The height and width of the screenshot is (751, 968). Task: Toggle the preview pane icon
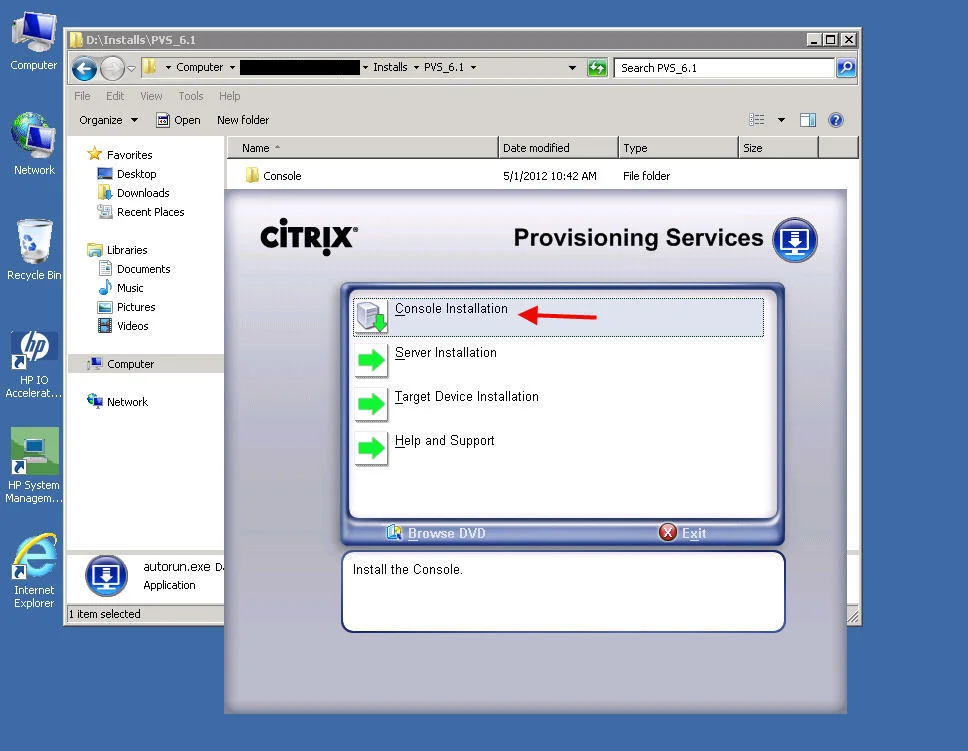[x=807, y=120]
